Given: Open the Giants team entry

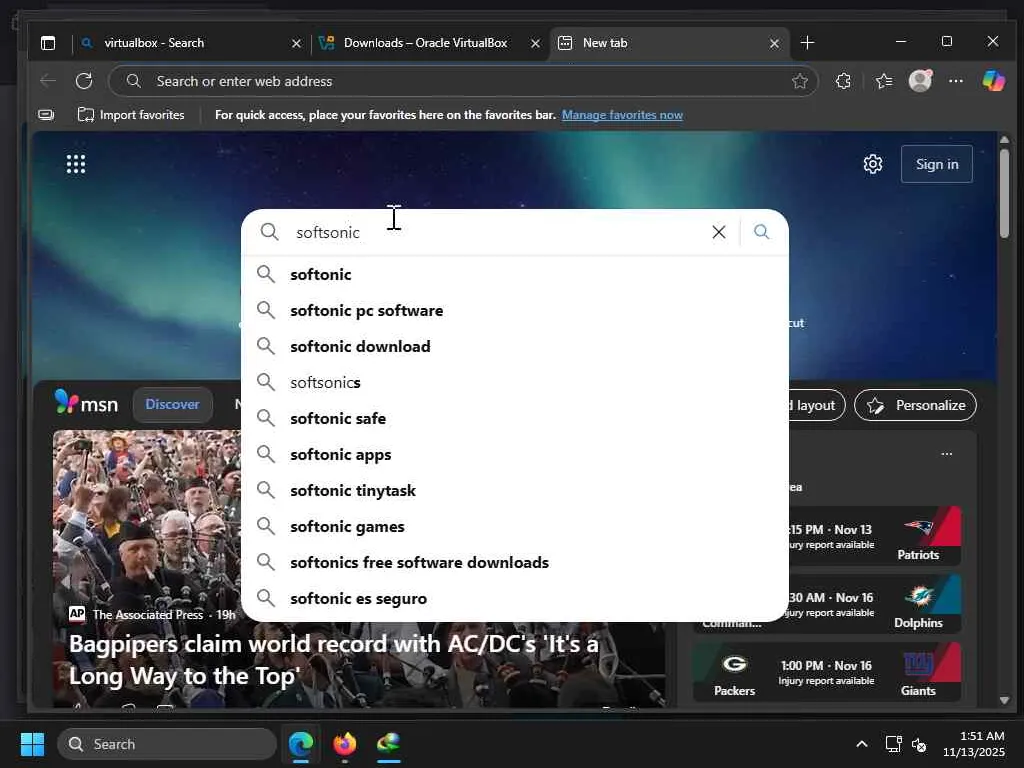Looking at the screenshot, I should pos(918,673).
